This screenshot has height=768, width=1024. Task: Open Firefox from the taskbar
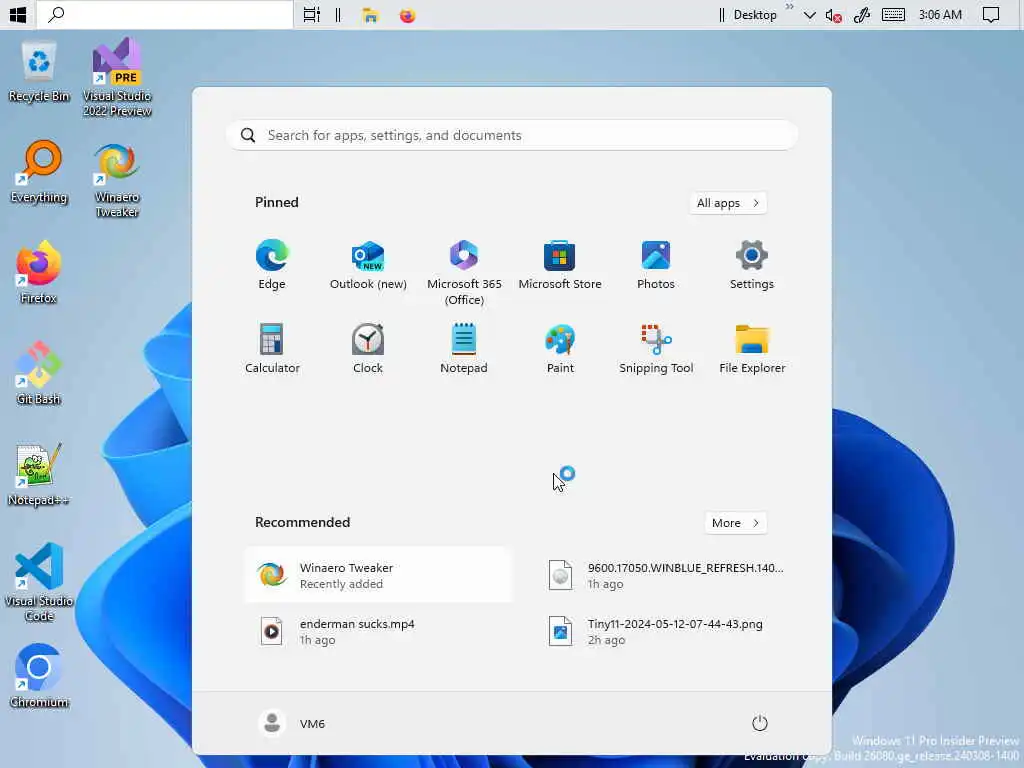(x=408, y=15)
